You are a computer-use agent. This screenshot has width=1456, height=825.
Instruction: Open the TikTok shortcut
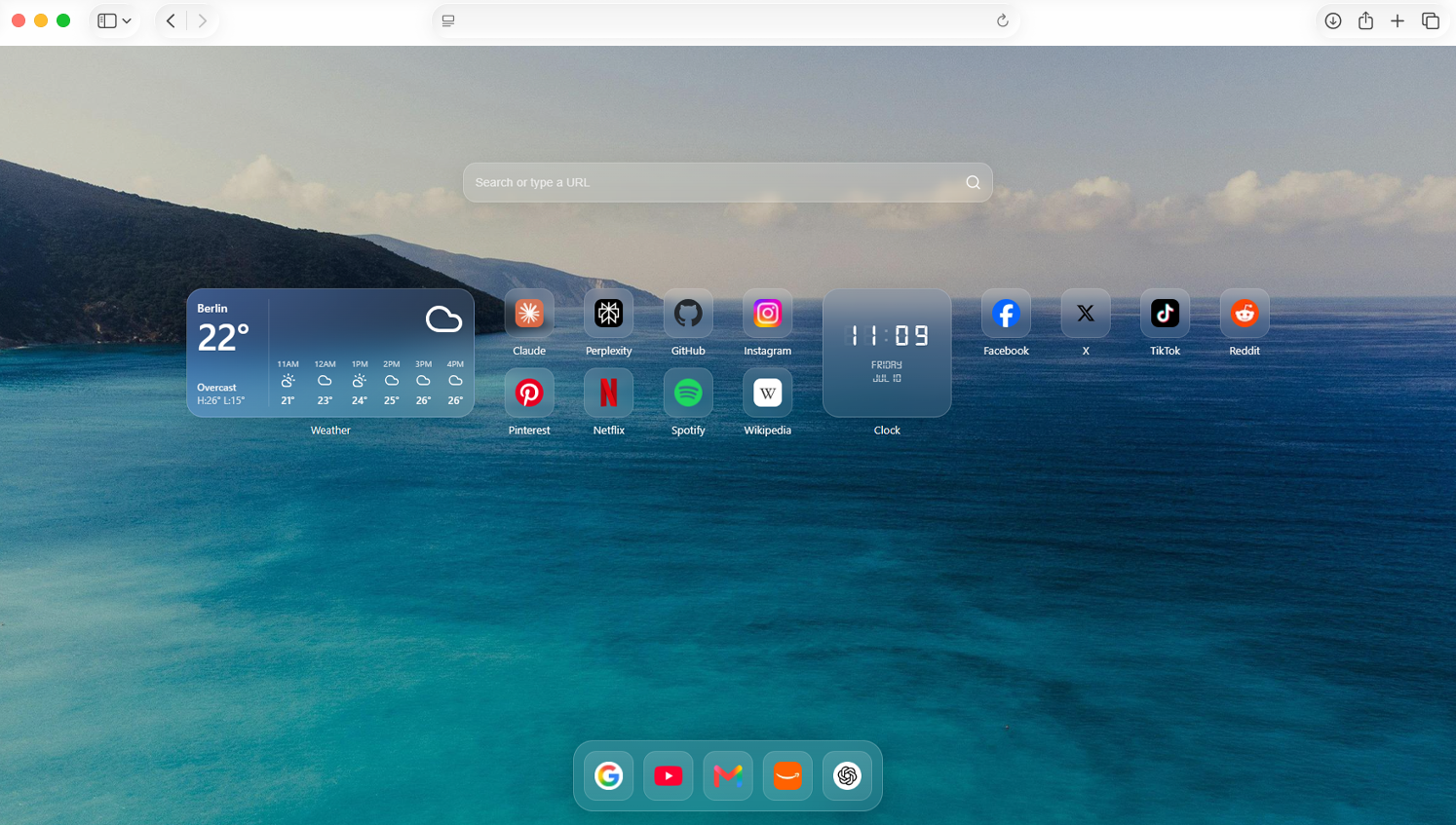pyautogui.click(x=1165, y=314)
